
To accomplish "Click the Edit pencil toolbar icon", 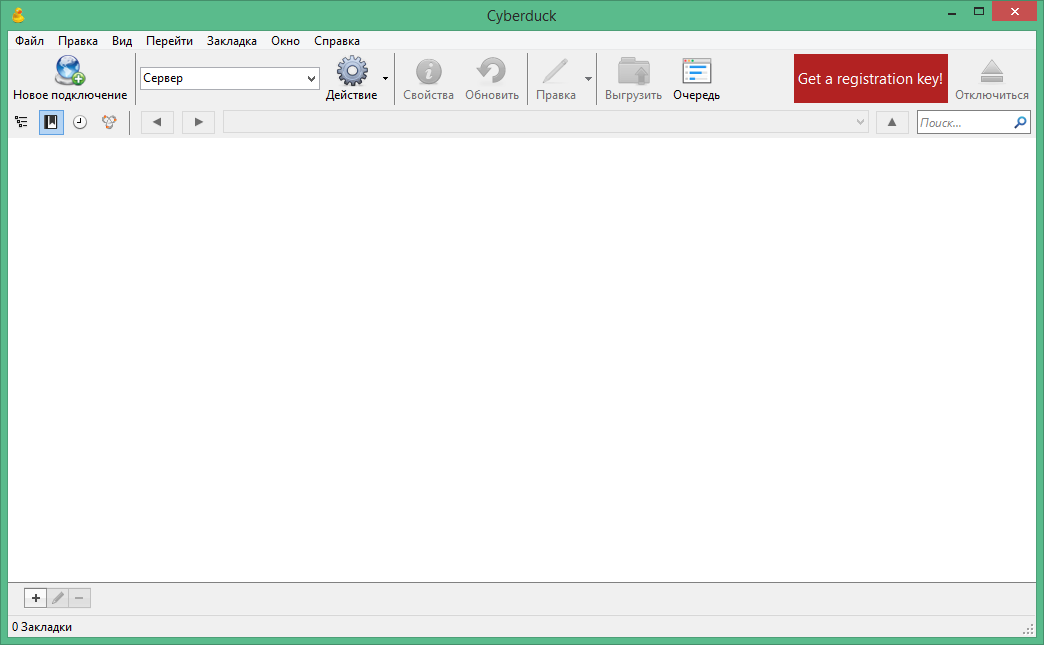I will (x=555, y=71).
